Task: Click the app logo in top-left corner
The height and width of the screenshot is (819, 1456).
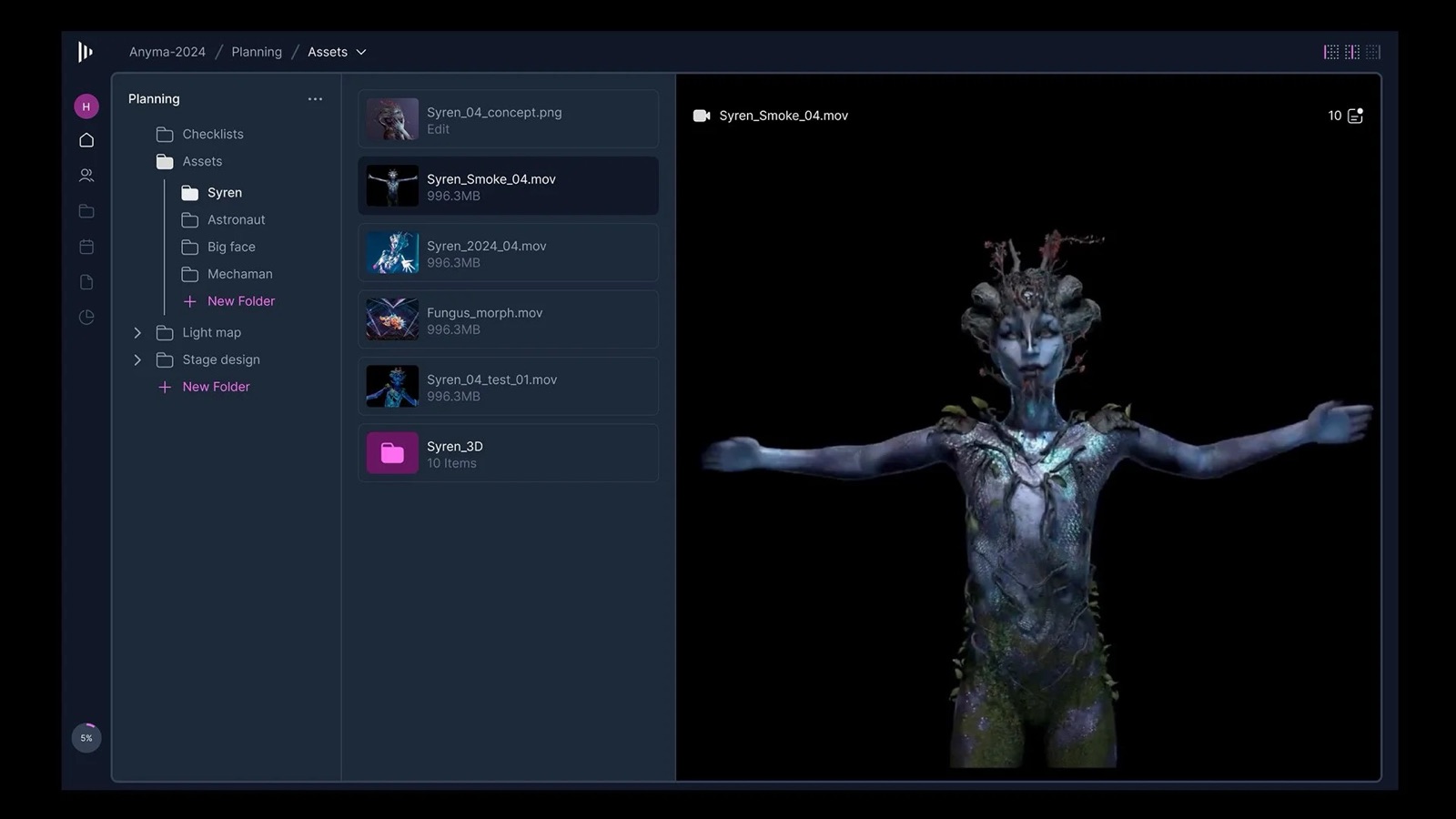Action: pos(85,52)
